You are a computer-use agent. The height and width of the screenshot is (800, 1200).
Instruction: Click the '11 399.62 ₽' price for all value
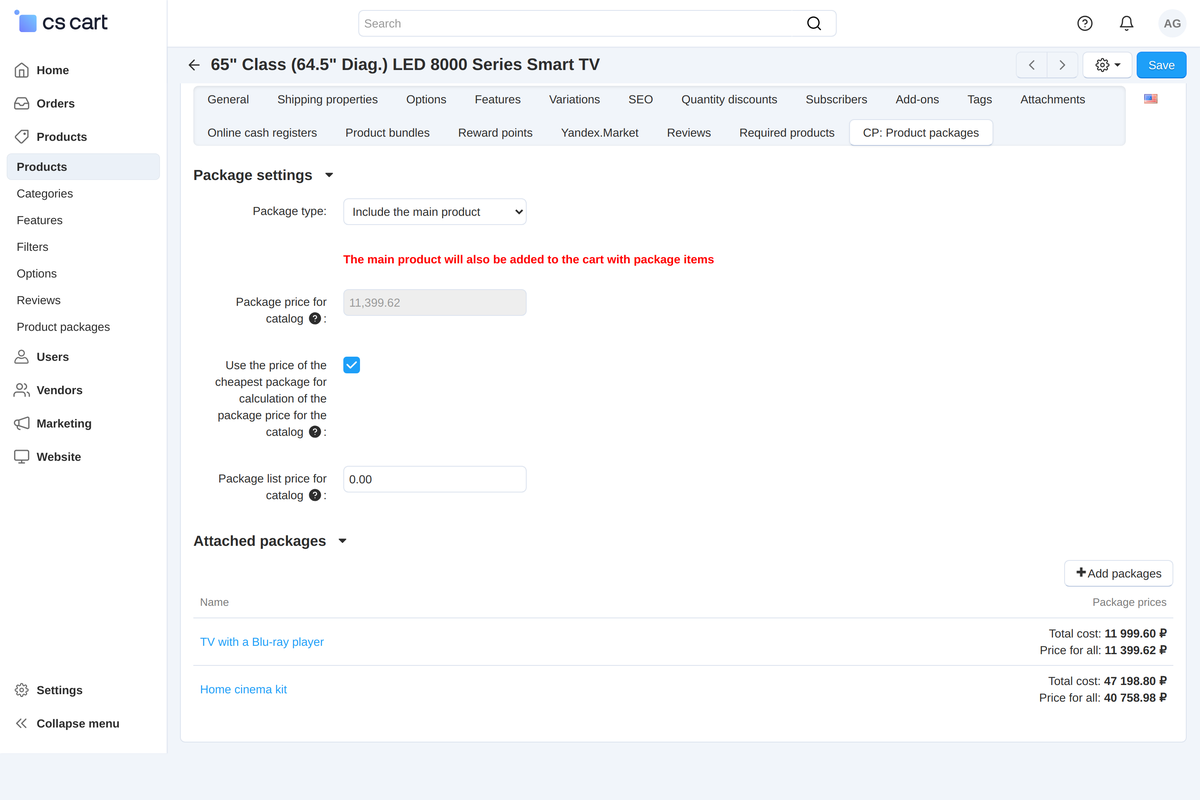[x=1136, y=650]
